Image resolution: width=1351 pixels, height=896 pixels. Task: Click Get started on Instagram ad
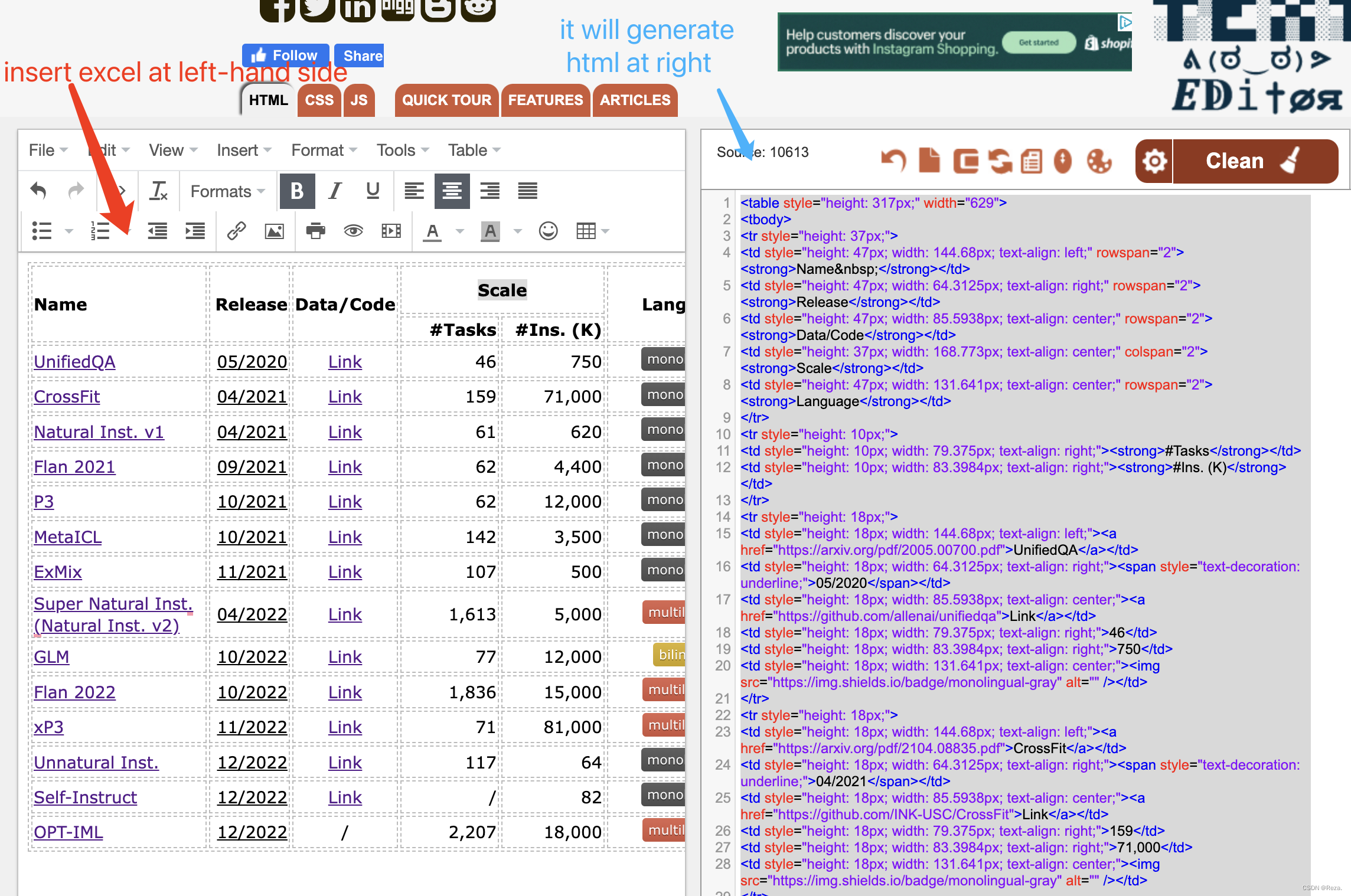1039,42
